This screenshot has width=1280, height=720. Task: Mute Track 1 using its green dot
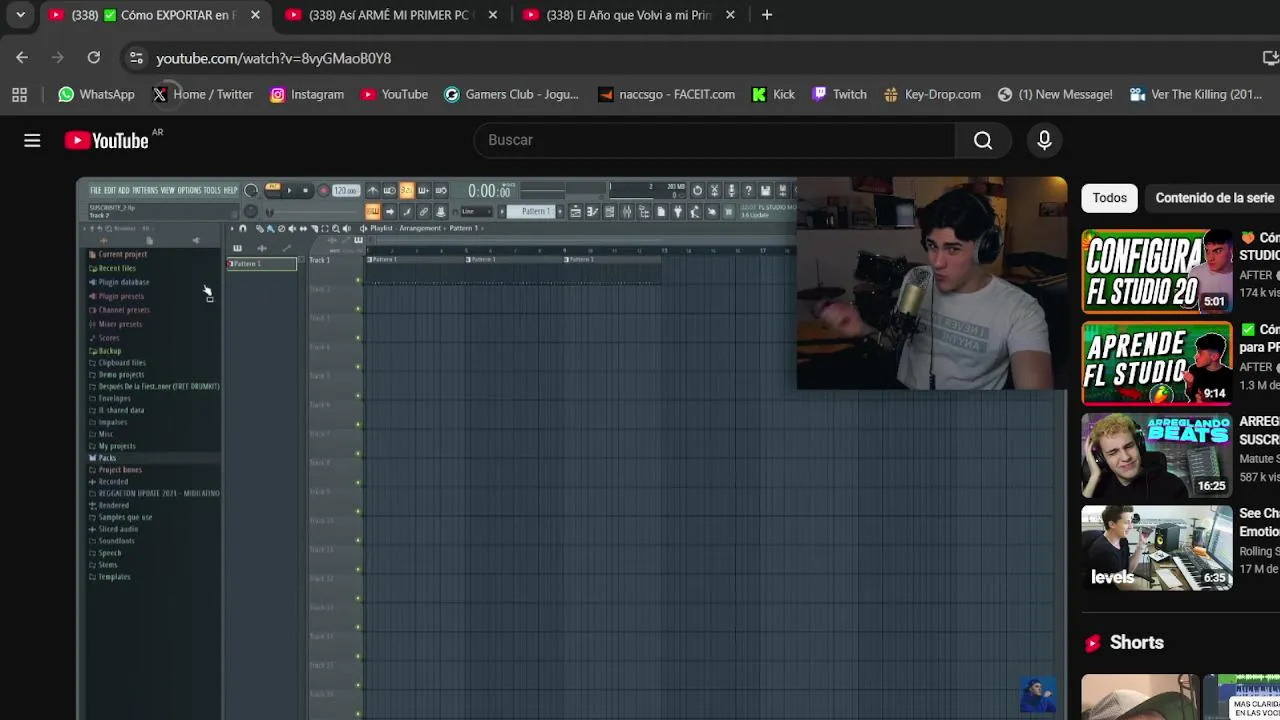358,279
